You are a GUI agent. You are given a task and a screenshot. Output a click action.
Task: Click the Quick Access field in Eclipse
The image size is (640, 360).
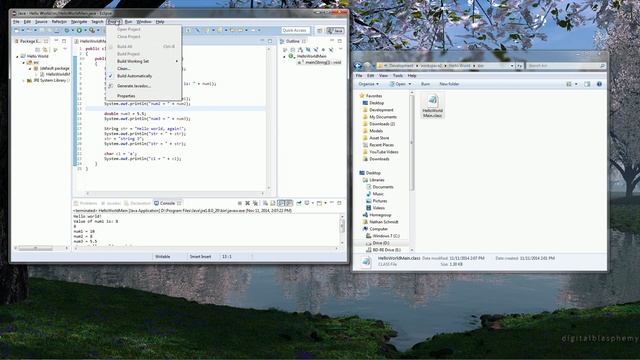296,30
